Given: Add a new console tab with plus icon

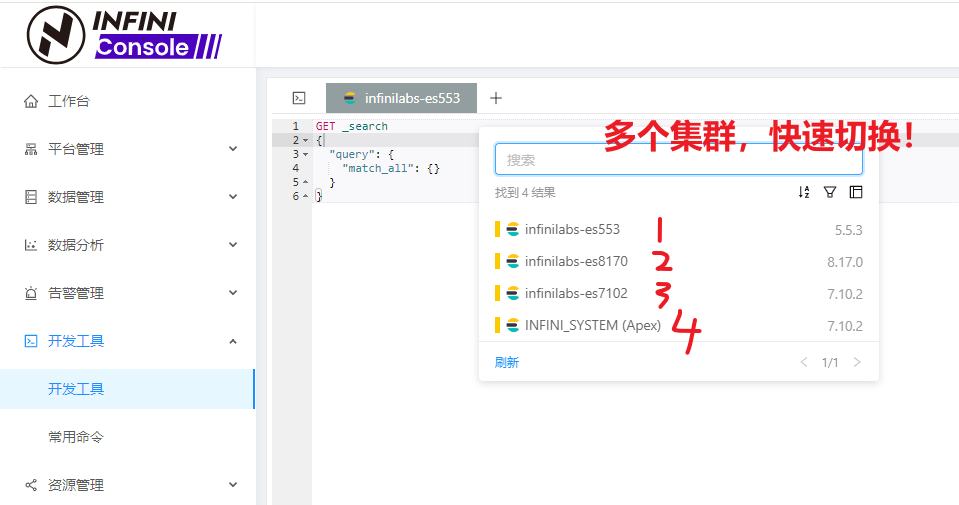Looking at the screenshot, I should click(x=496, y=98).
